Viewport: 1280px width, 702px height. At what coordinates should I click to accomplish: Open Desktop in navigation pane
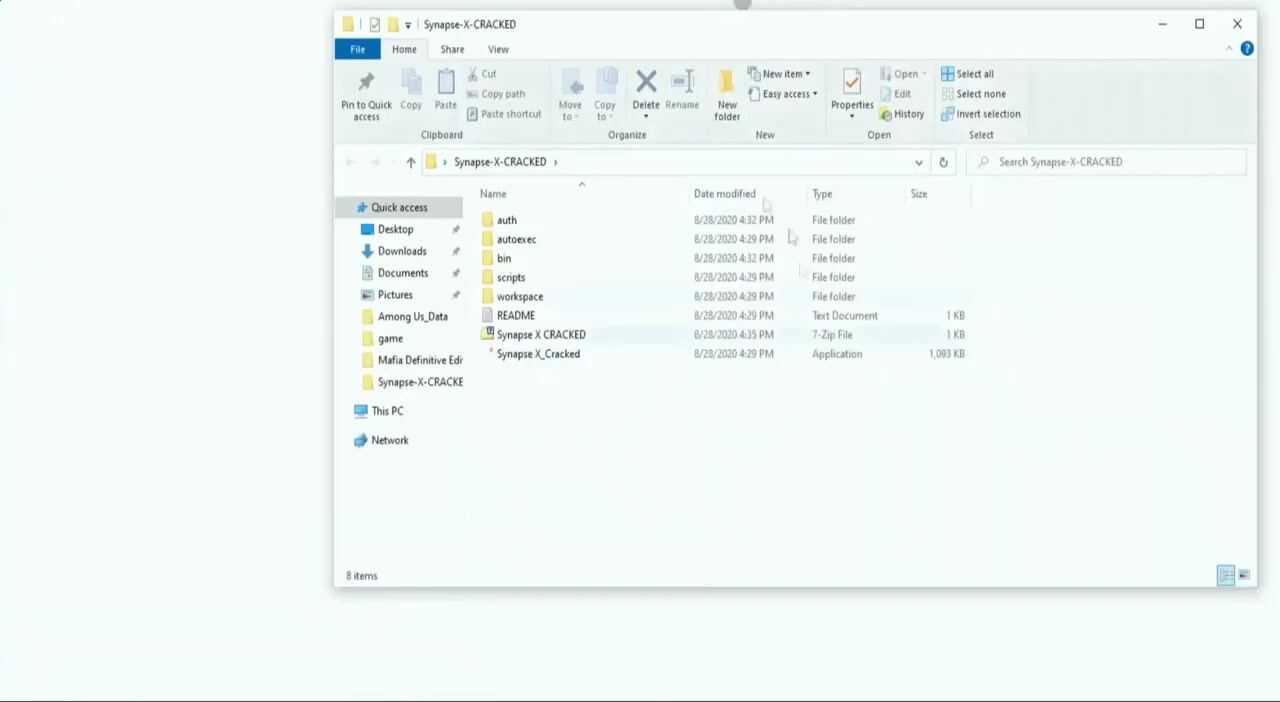[395, 230]
